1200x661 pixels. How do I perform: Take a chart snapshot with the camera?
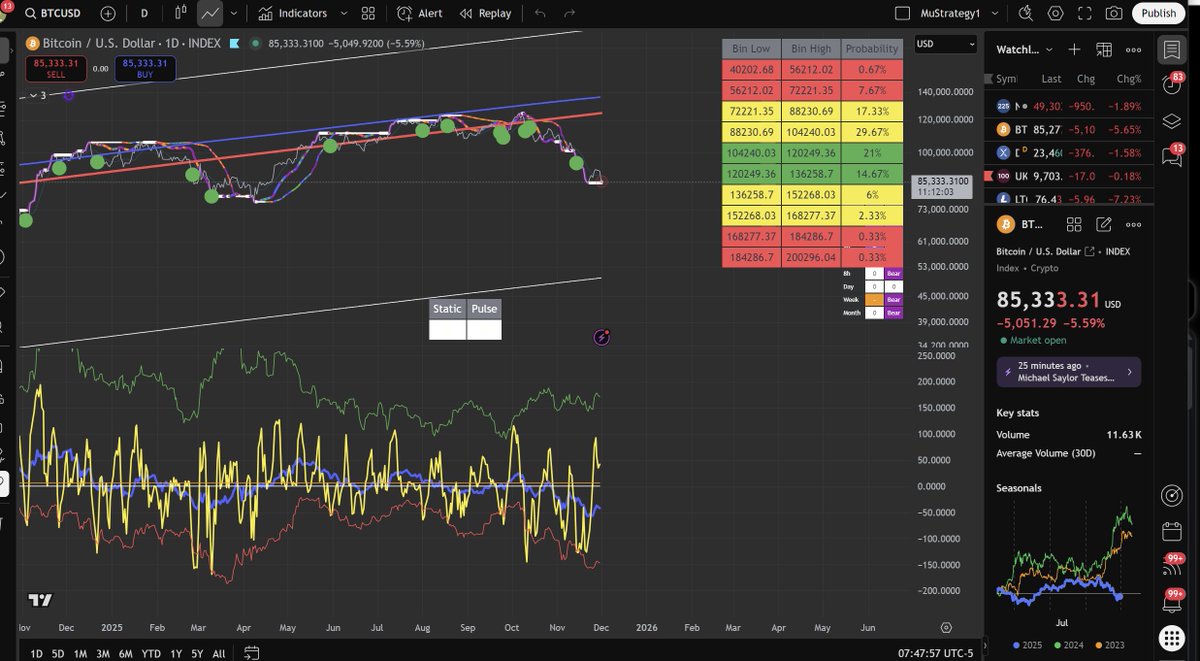pos(1114,13)
